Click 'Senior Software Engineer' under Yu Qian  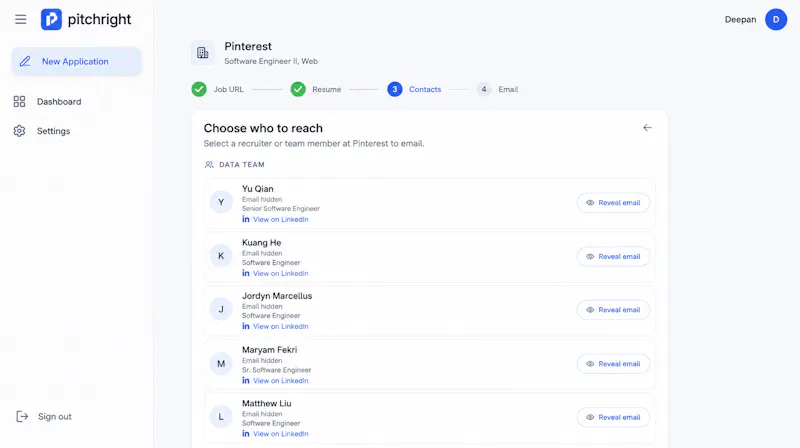coord(281,209)
